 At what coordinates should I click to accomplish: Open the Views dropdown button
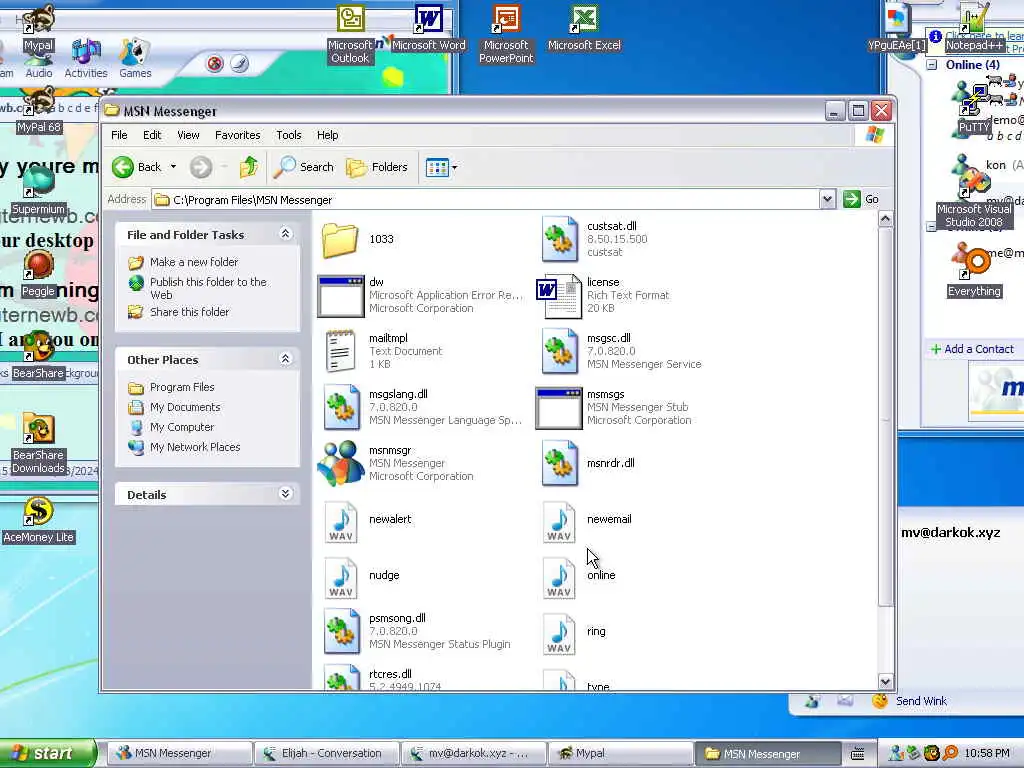[441, 167]
